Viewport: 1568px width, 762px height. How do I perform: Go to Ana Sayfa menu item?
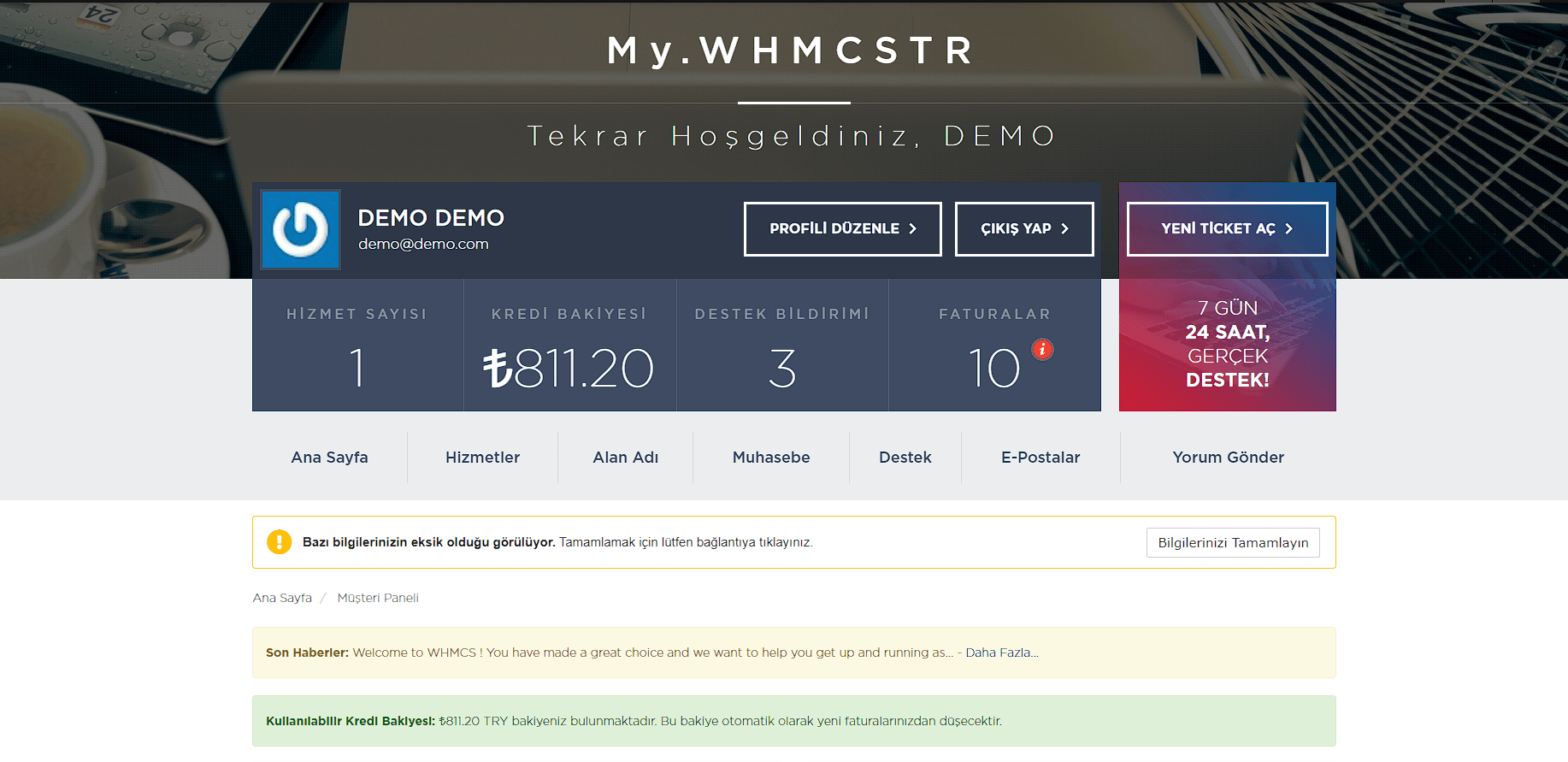(x=329, y=458)
